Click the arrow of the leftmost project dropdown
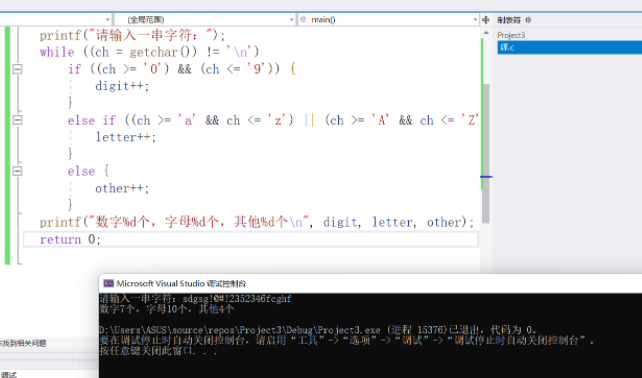This screenshot has width=642, height=378. click(x=107, y=20)
